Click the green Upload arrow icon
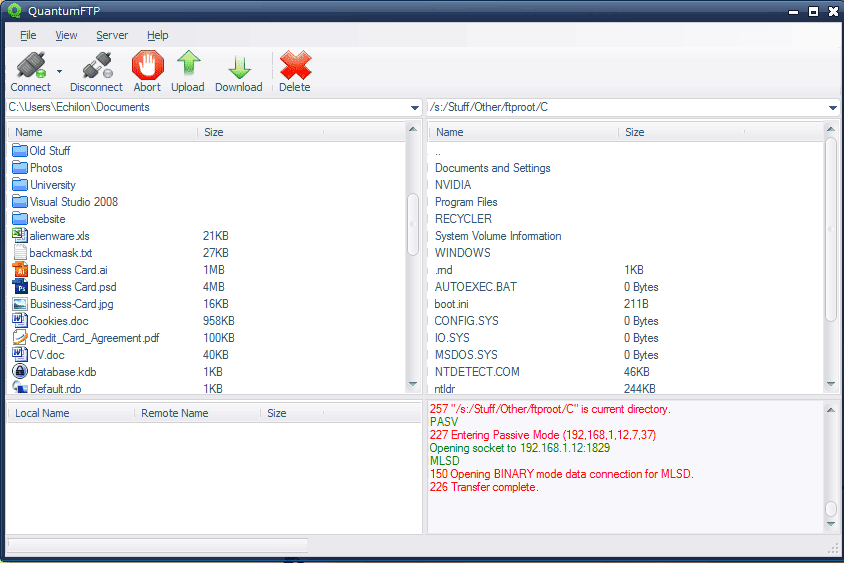 (x=188, y=66)
